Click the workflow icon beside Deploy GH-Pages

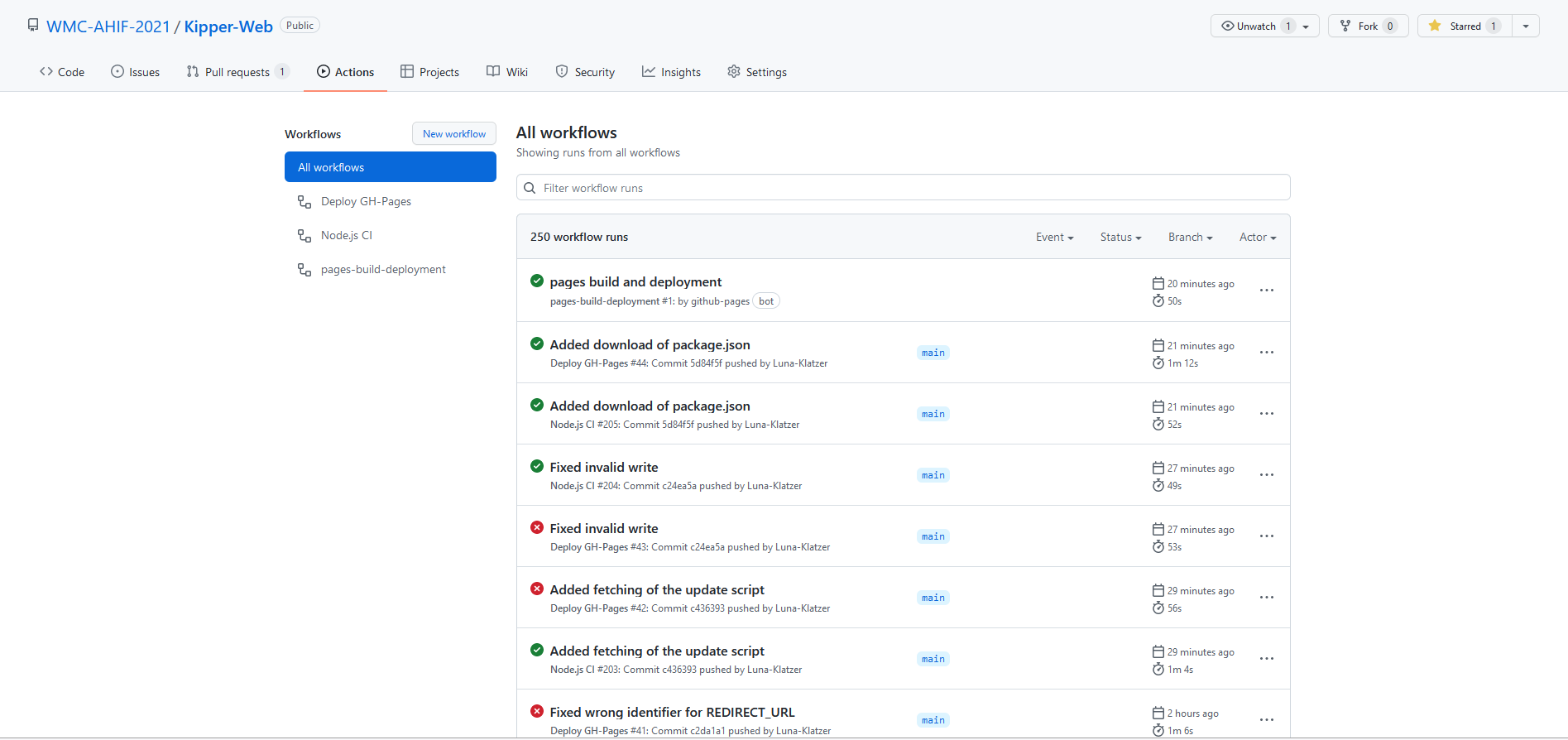(x=304, y=201)
